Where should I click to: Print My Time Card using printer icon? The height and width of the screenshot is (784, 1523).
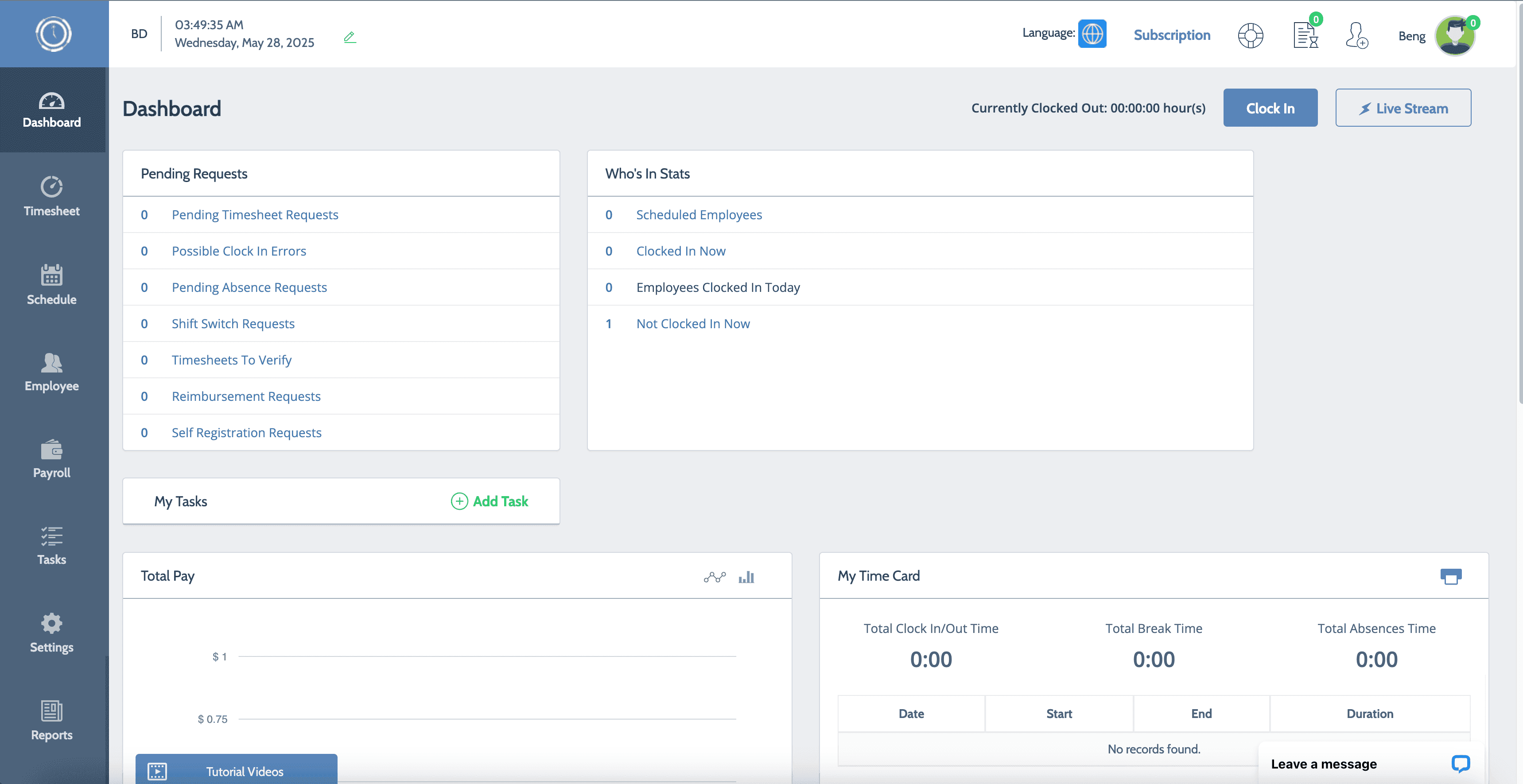coord(1452,576)
